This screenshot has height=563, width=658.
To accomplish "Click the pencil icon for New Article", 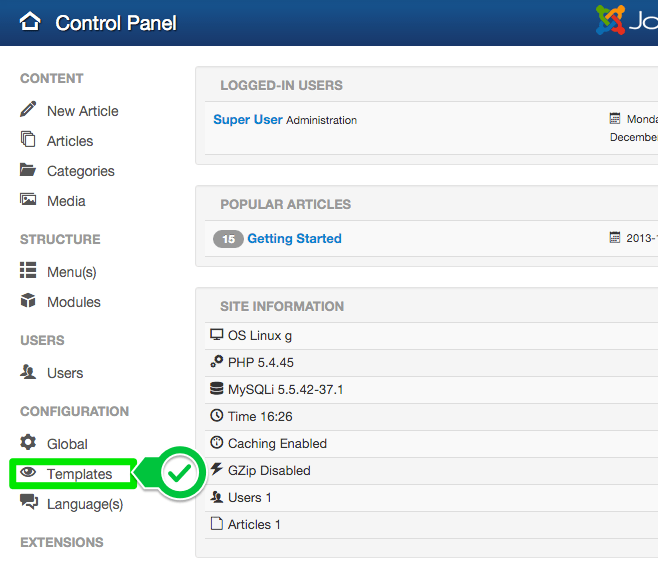I will pos(28,110).
